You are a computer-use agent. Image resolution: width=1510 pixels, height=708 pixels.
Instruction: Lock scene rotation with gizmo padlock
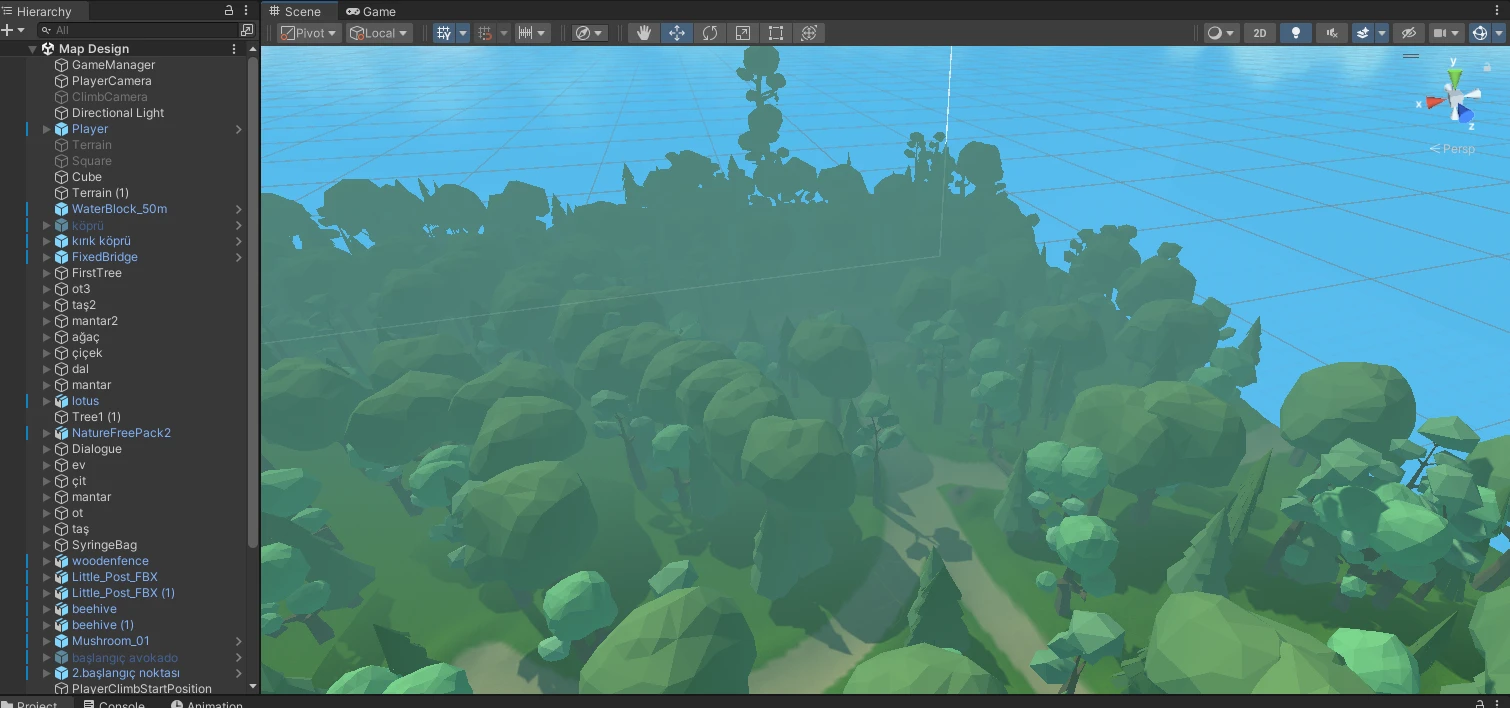click(1487, 67)
